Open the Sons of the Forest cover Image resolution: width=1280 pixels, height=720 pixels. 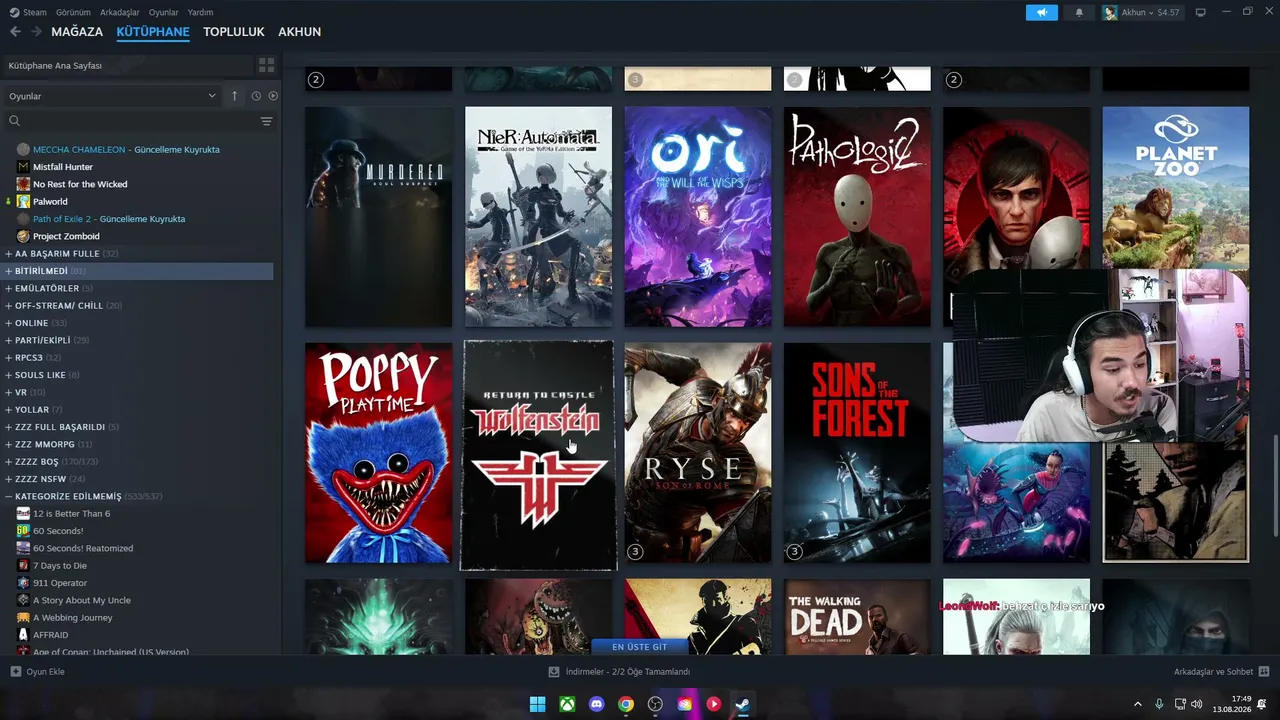[857, 453]
